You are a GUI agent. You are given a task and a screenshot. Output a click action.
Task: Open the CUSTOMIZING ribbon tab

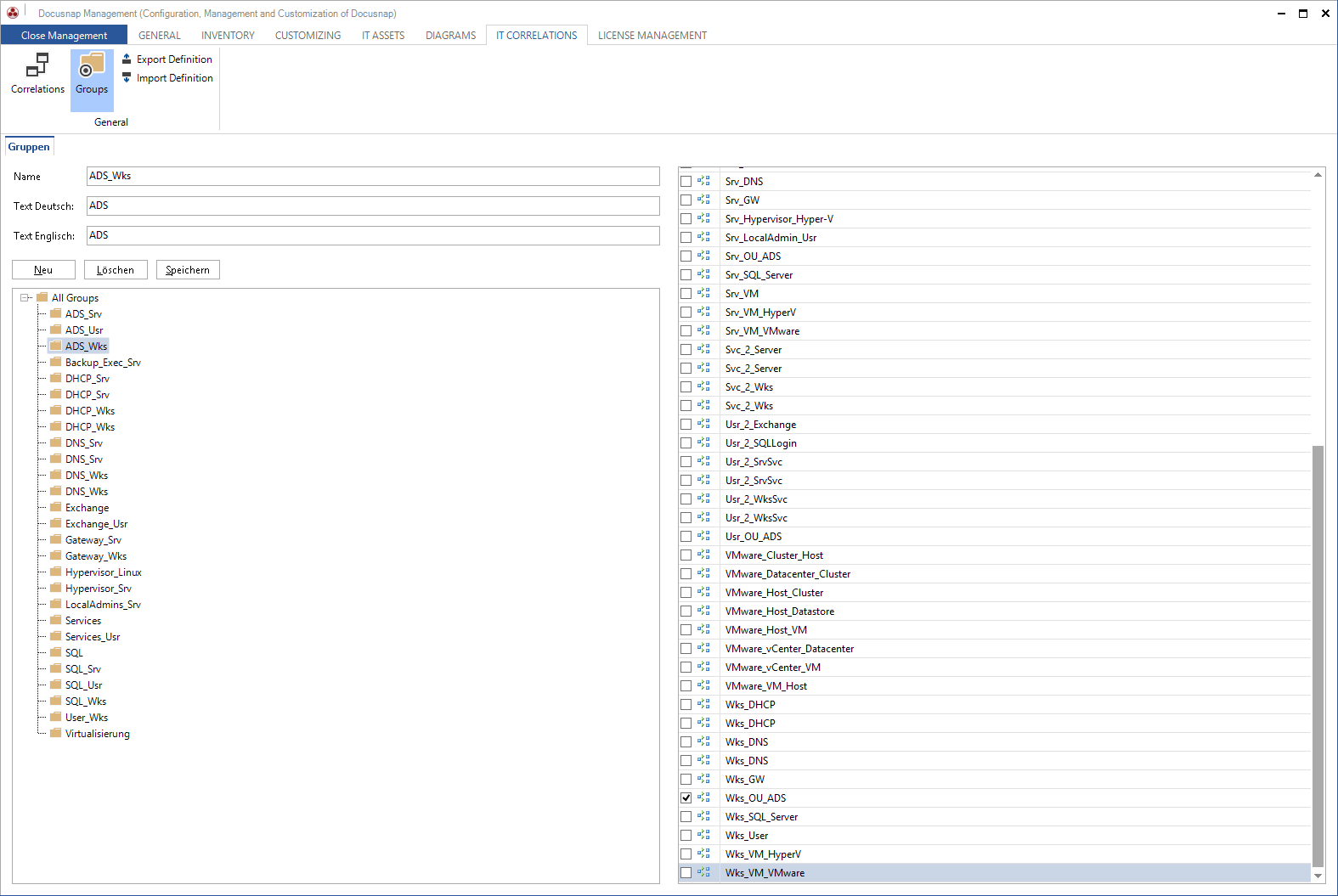coord(308,35)
